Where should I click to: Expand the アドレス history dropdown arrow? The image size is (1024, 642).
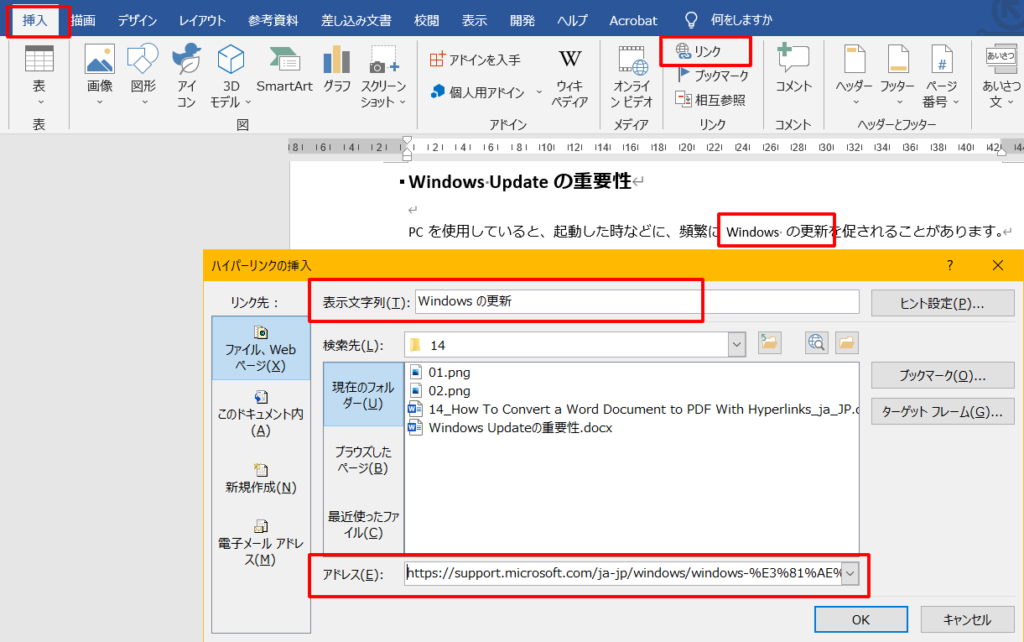850,573
